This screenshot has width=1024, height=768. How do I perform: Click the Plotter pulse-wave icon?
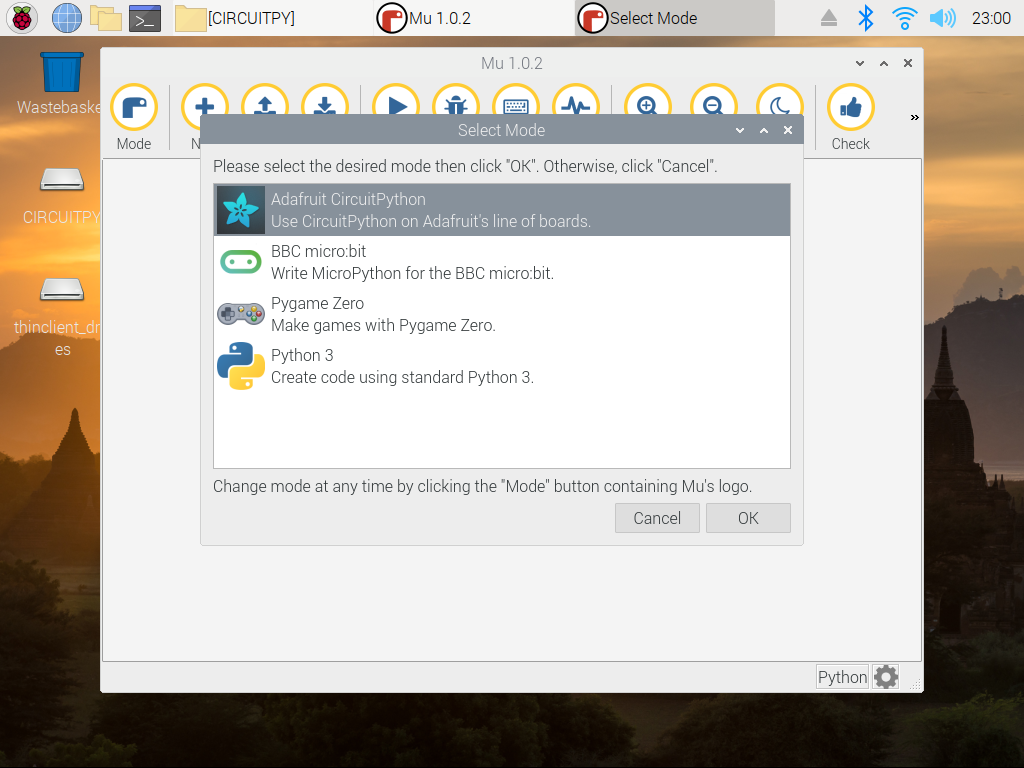(x=575, y=101)
